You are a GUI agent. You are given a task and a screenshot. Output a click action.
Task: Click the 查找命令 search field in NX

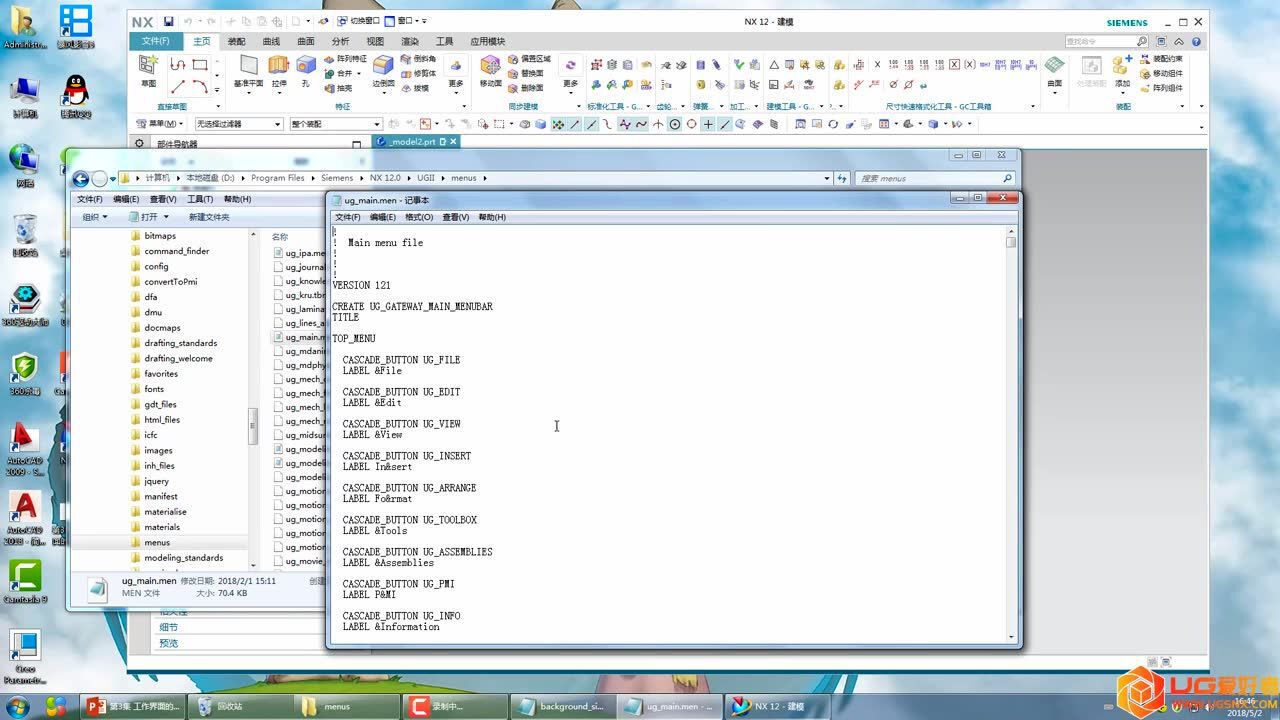point(1100,41)
